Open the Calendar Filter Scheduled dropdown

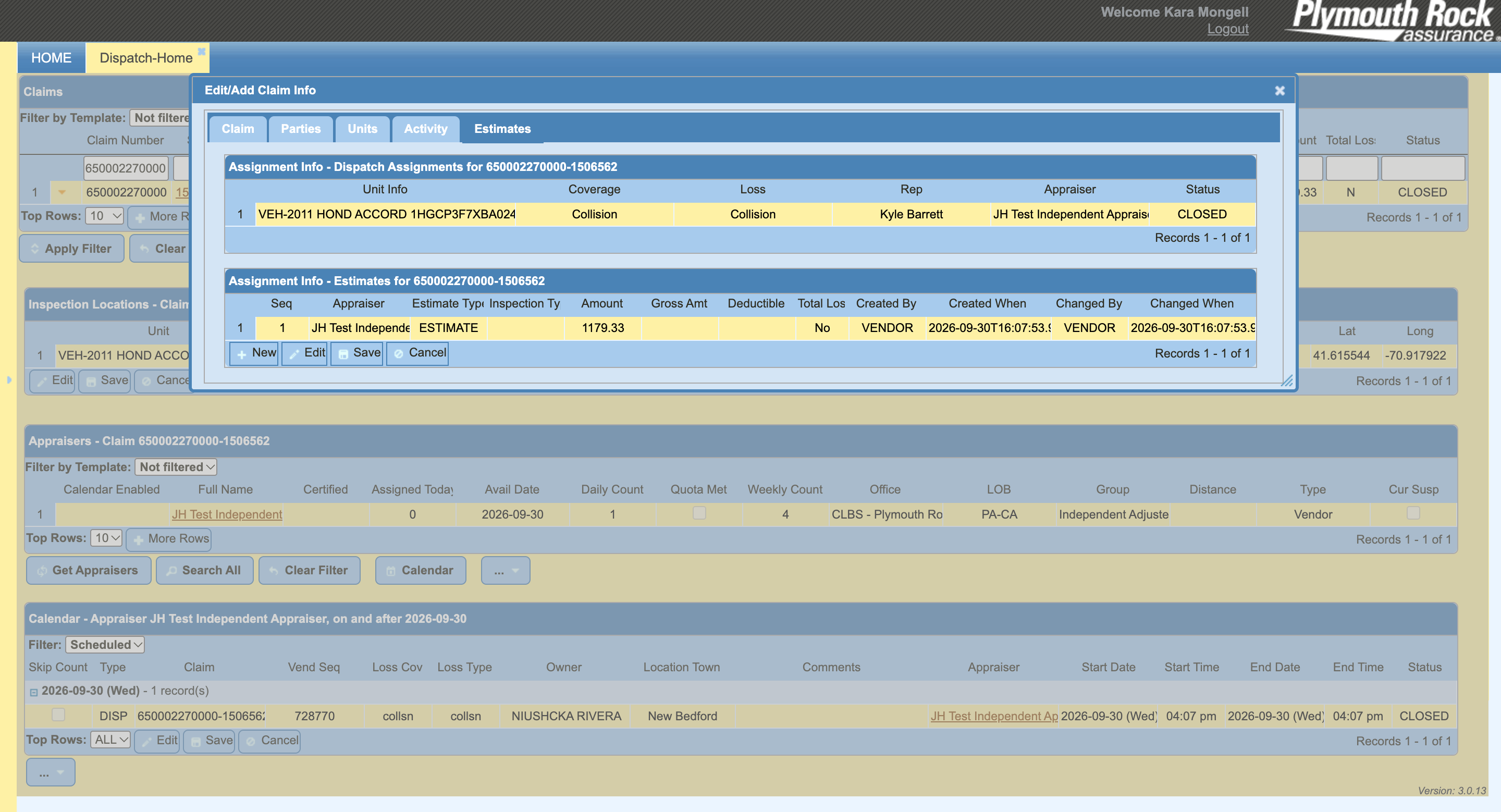click(x=105, y=645)
